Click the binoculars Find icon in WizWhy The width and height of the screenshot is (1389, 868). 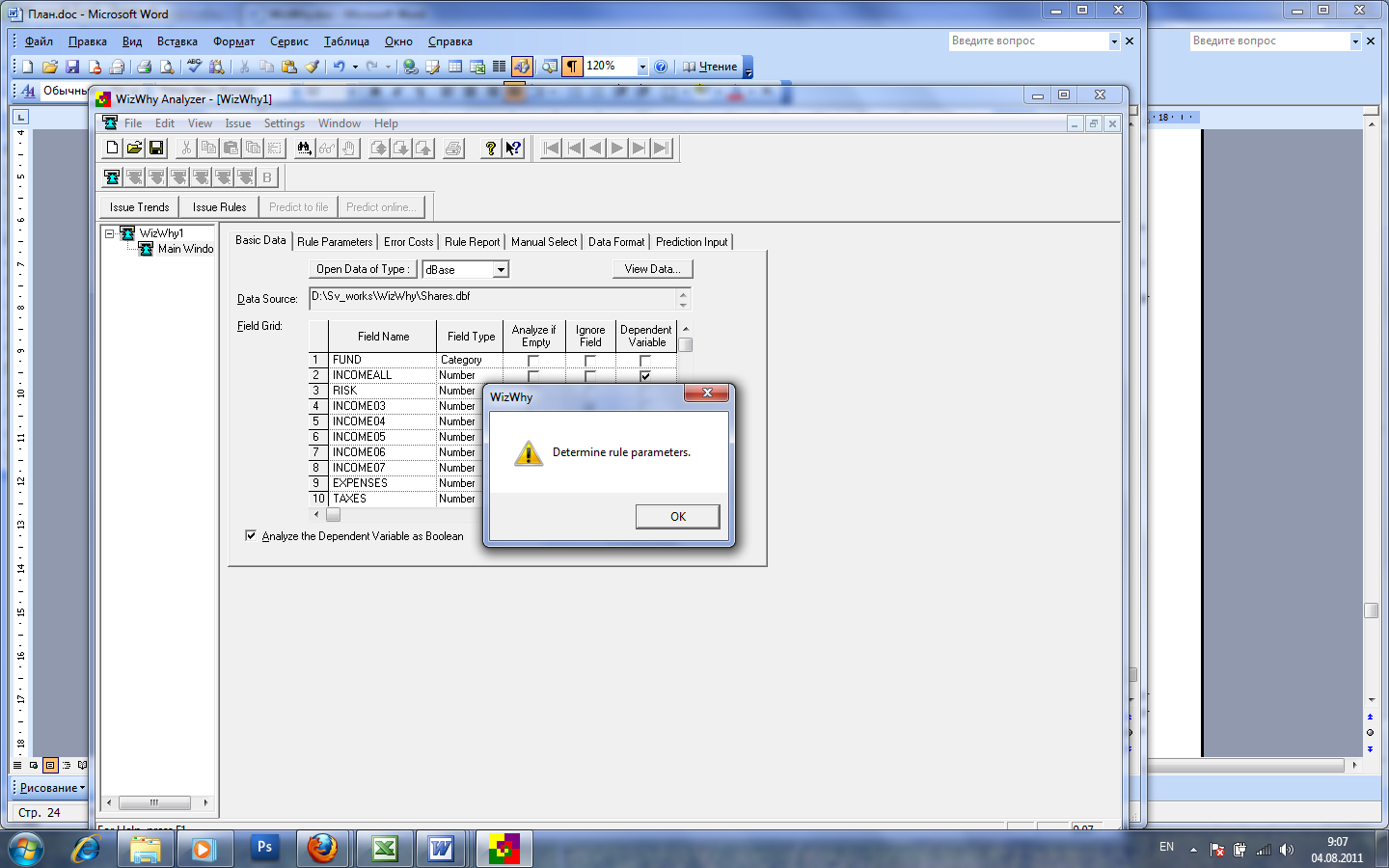tap(305, 148)
